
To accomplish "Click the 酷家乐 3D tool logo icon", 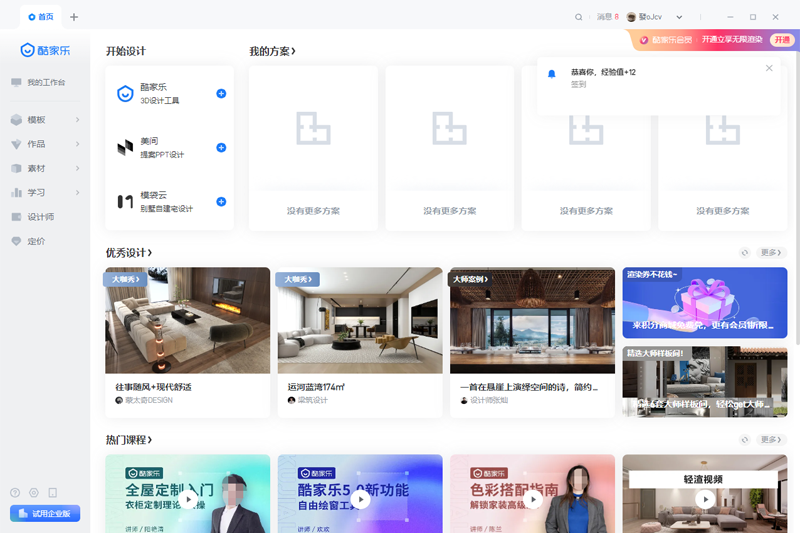I will point(125,93).
